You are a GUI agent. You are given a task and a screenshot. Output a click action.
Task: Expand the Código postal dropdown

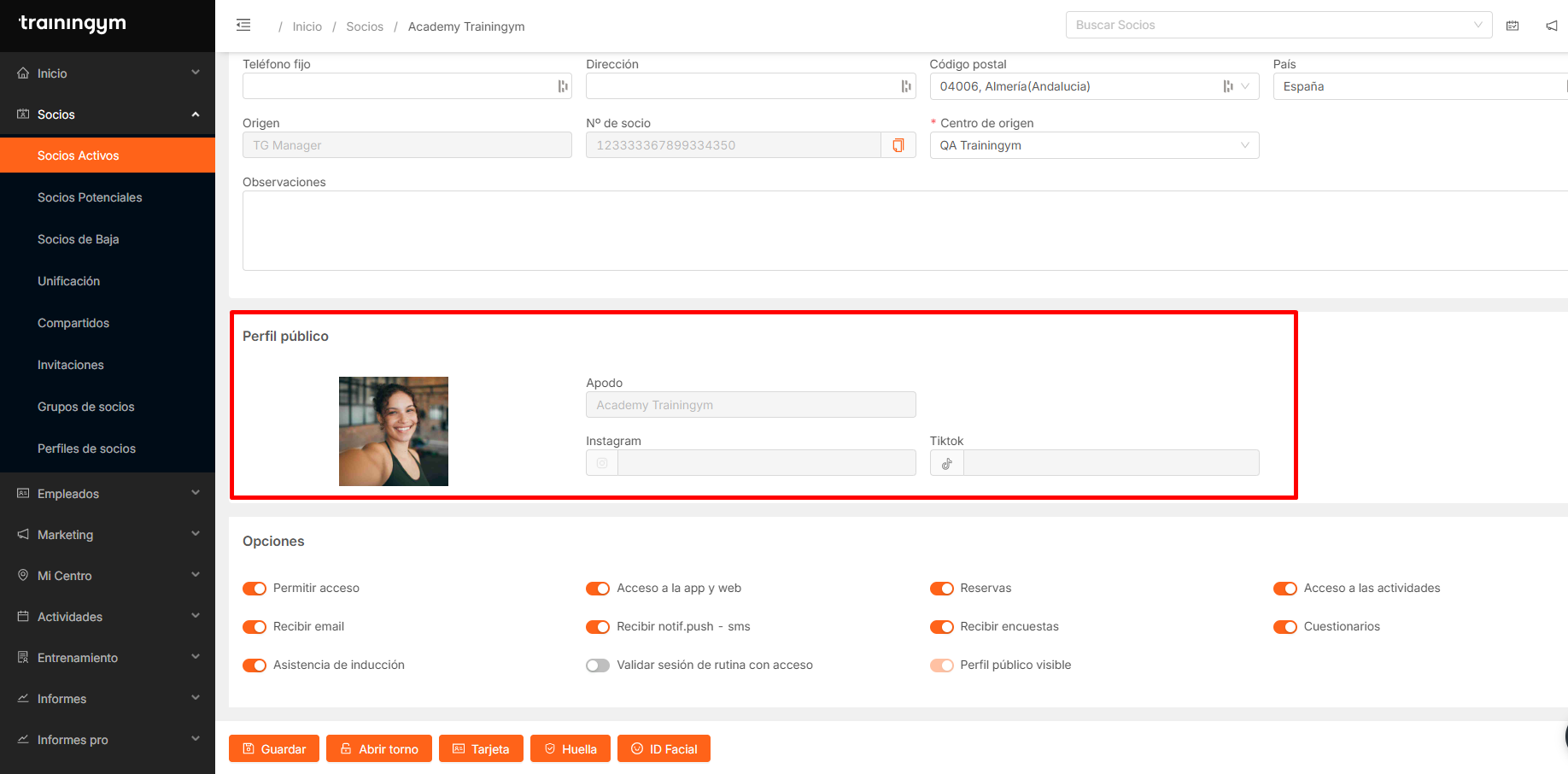(x=1244, y=86)
